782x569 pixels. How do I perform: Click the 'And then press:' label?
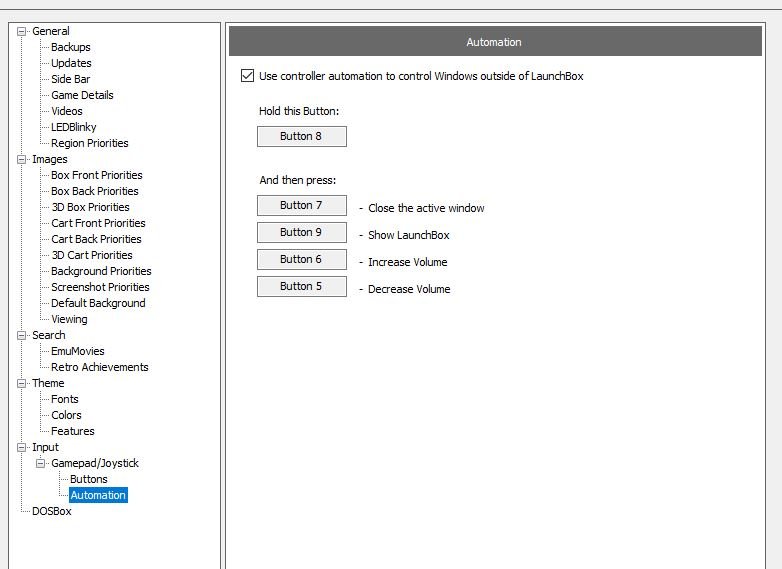pos(298,180)
